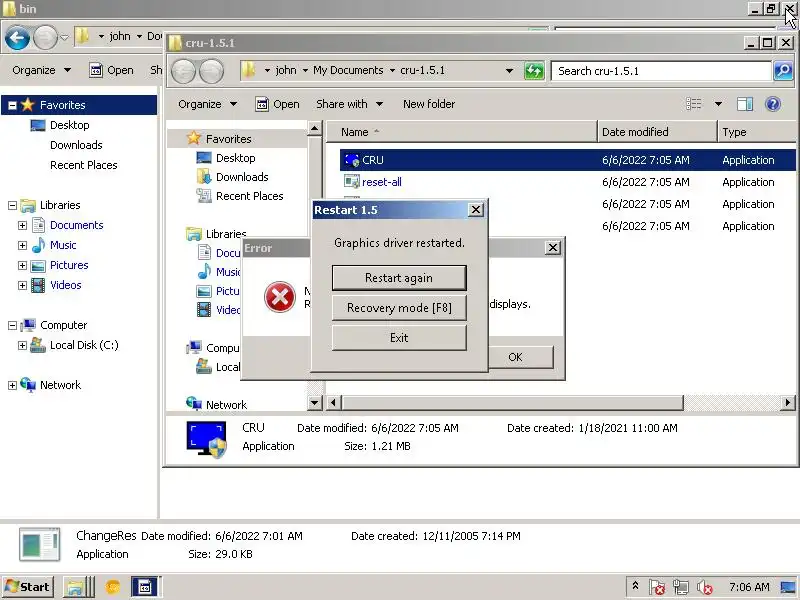Image resolution: width=800 pixels, height=600 pixels.
Task: Select Recent Places in cru-1.5.1 navigation pane
Action: [249, 196]
